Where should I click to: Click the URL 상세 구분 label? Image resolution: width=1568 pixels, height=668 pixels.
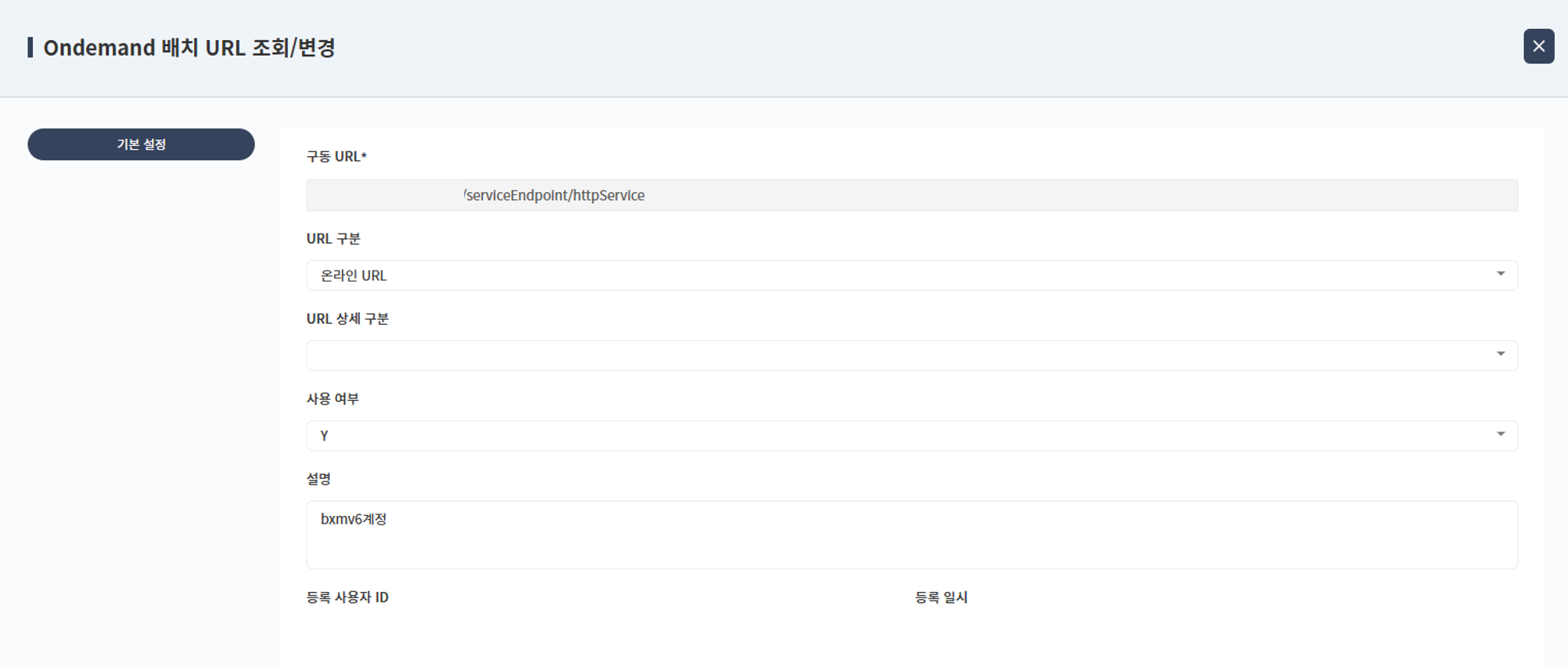pos(347,319)
